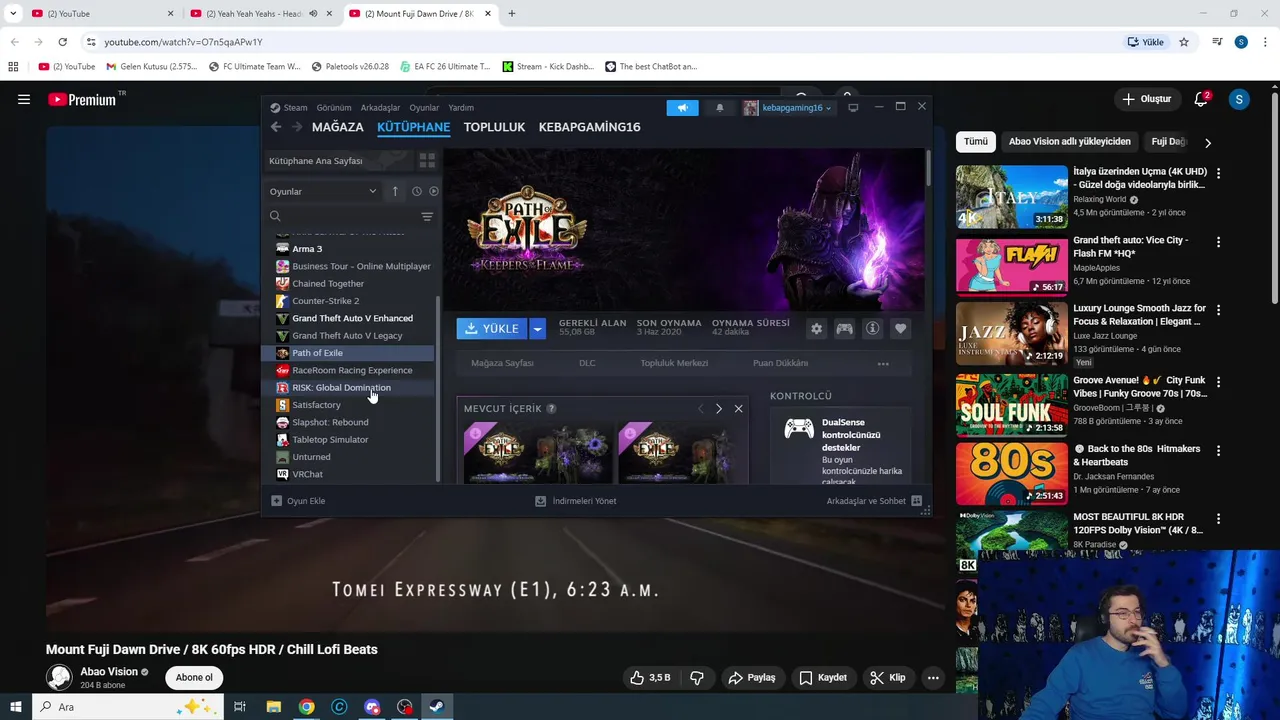Click Oyun Ekle at Steam bottom
The height and width of the screenshot is (720, 1280).
298,501
